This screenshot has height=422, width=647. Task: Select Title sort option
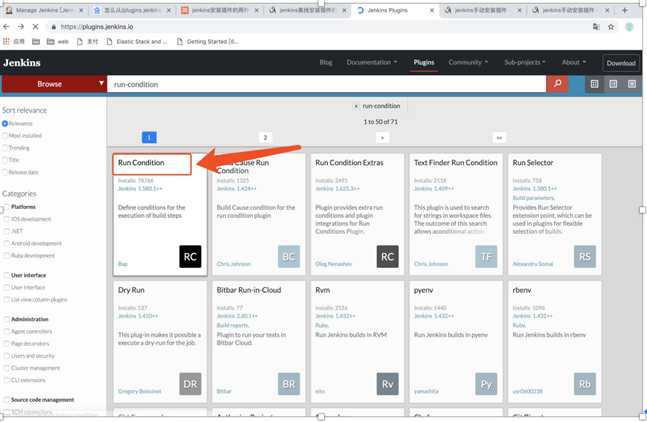(x=5, y=160)
